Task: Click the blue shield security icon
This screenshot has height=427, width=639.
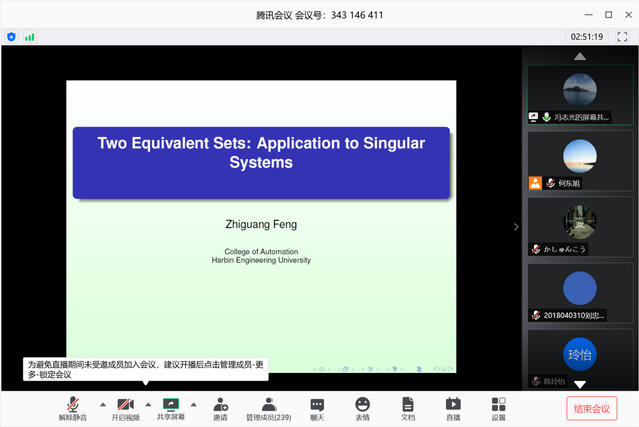Action: (x=11, y=36)
